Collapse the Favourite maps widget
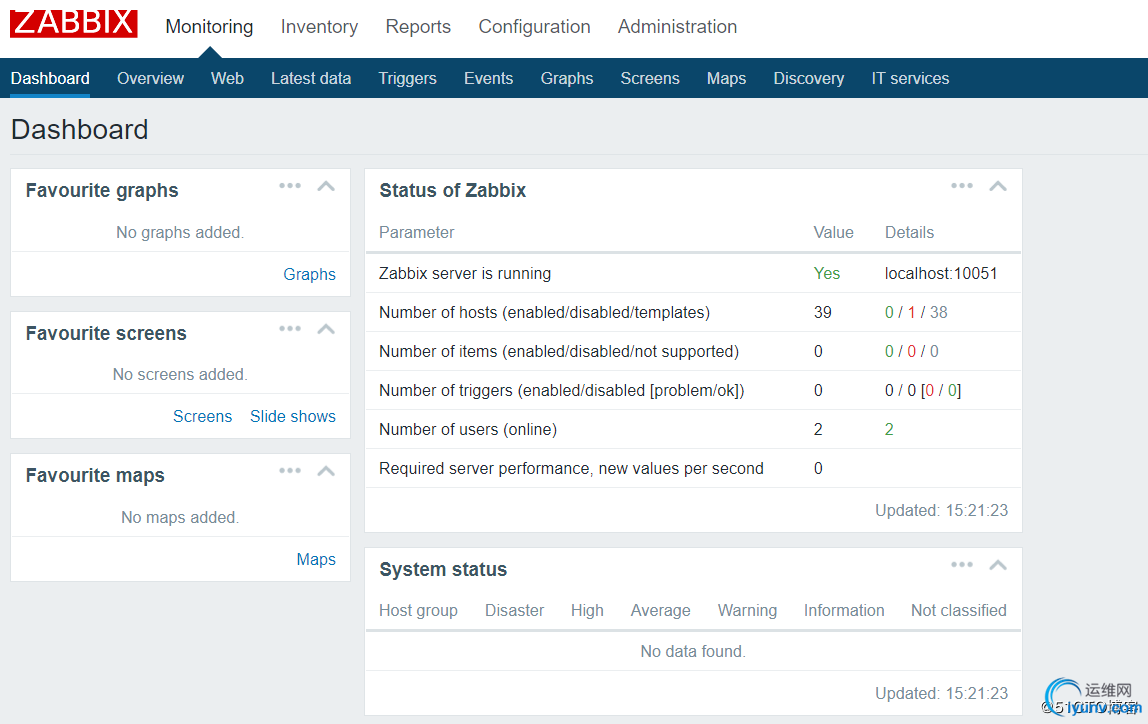Screen dimensions: 1148x724 (x=326, y=471)
